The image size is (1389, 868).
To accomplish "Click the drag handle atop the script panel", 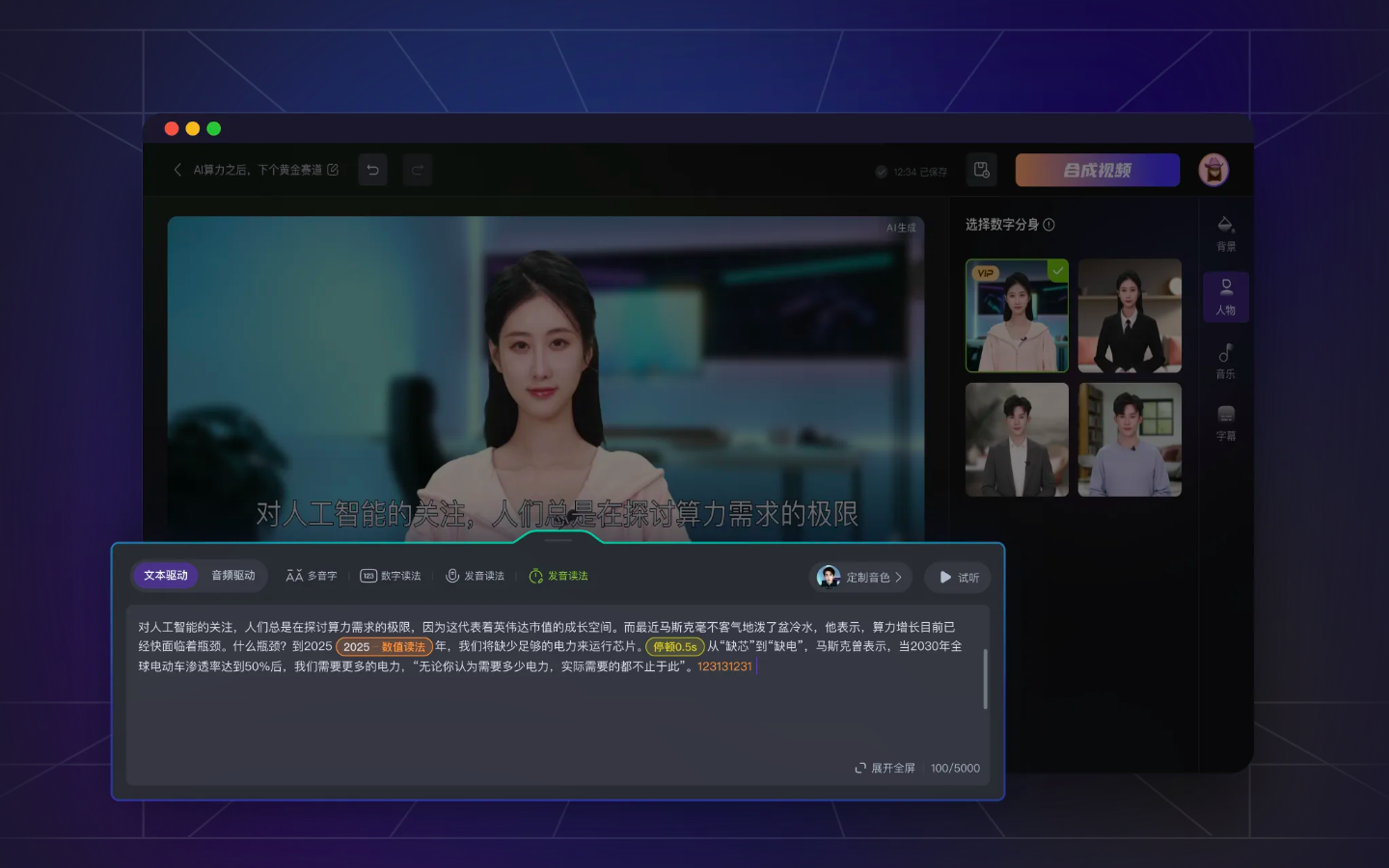I will click(x=558, y=540).
